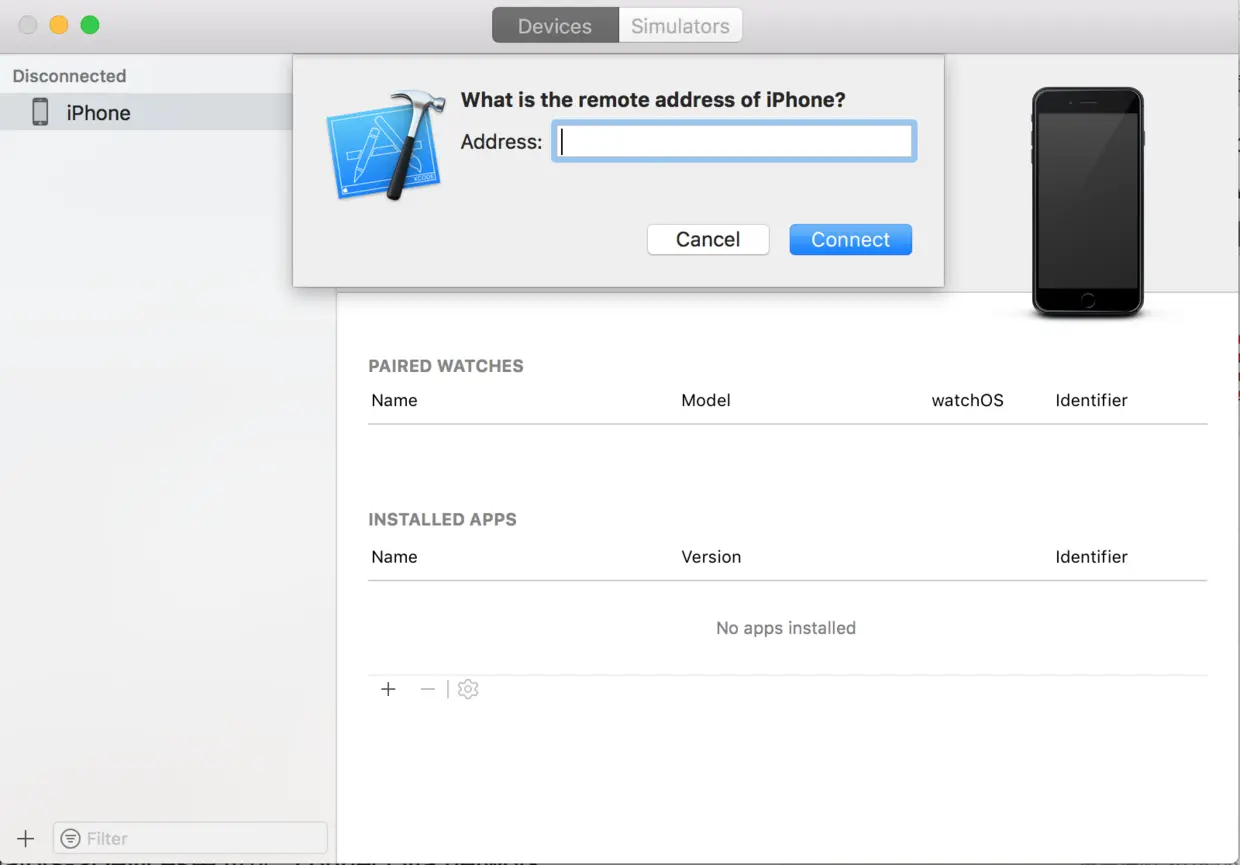Click the Disconnected section header
Image resolution: width=1240 pixels, height=865 pixels.
[x=69, y=76]
